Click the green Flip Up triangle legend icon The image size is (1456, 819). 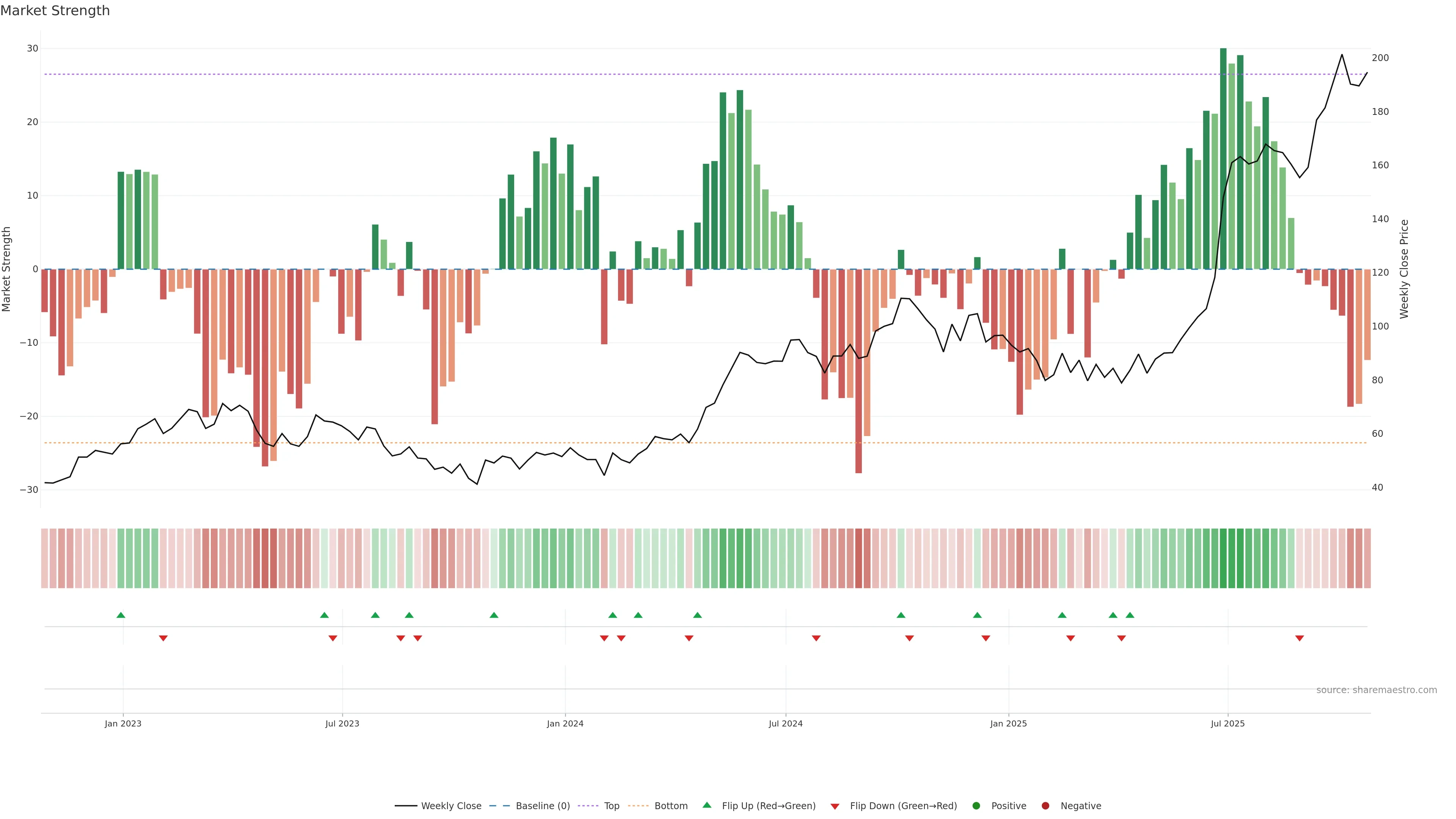(x=706, y=805)
